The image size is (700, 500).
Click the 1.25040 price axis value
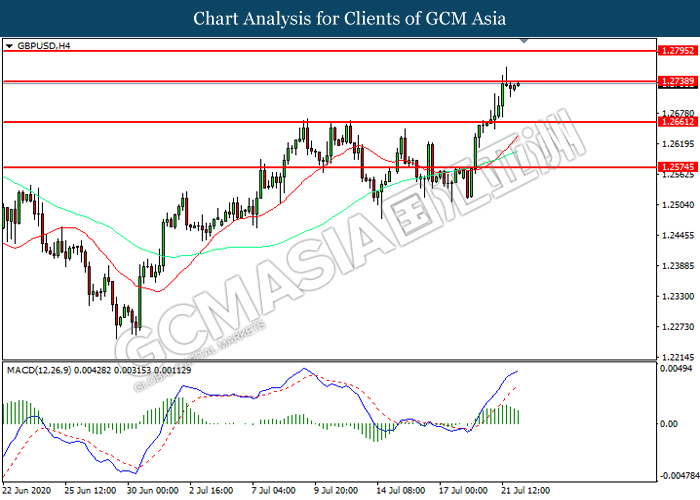[x=676, y=205]
